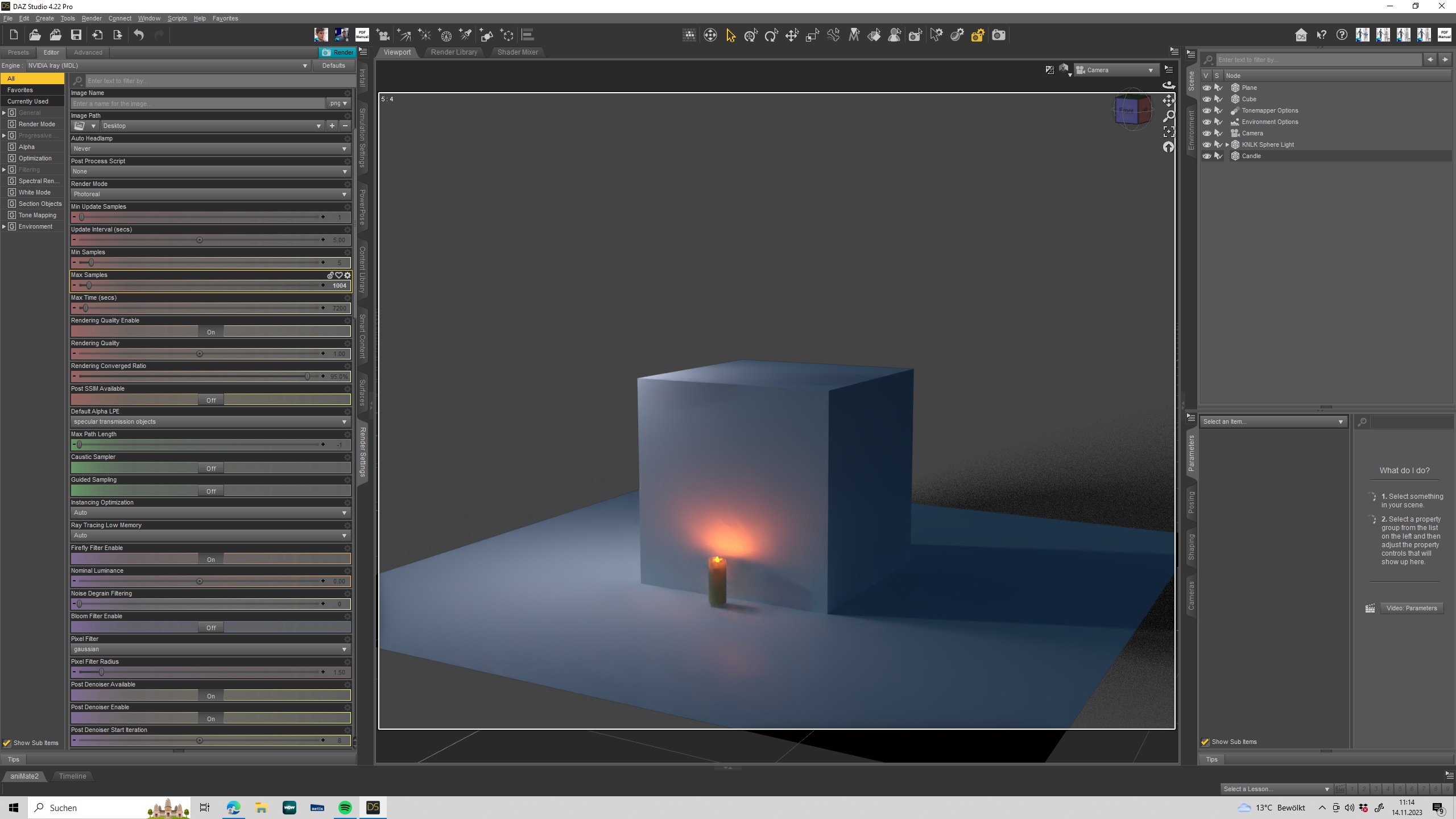
Task: Select the Translate tool in toolbar
Action: 792,36
